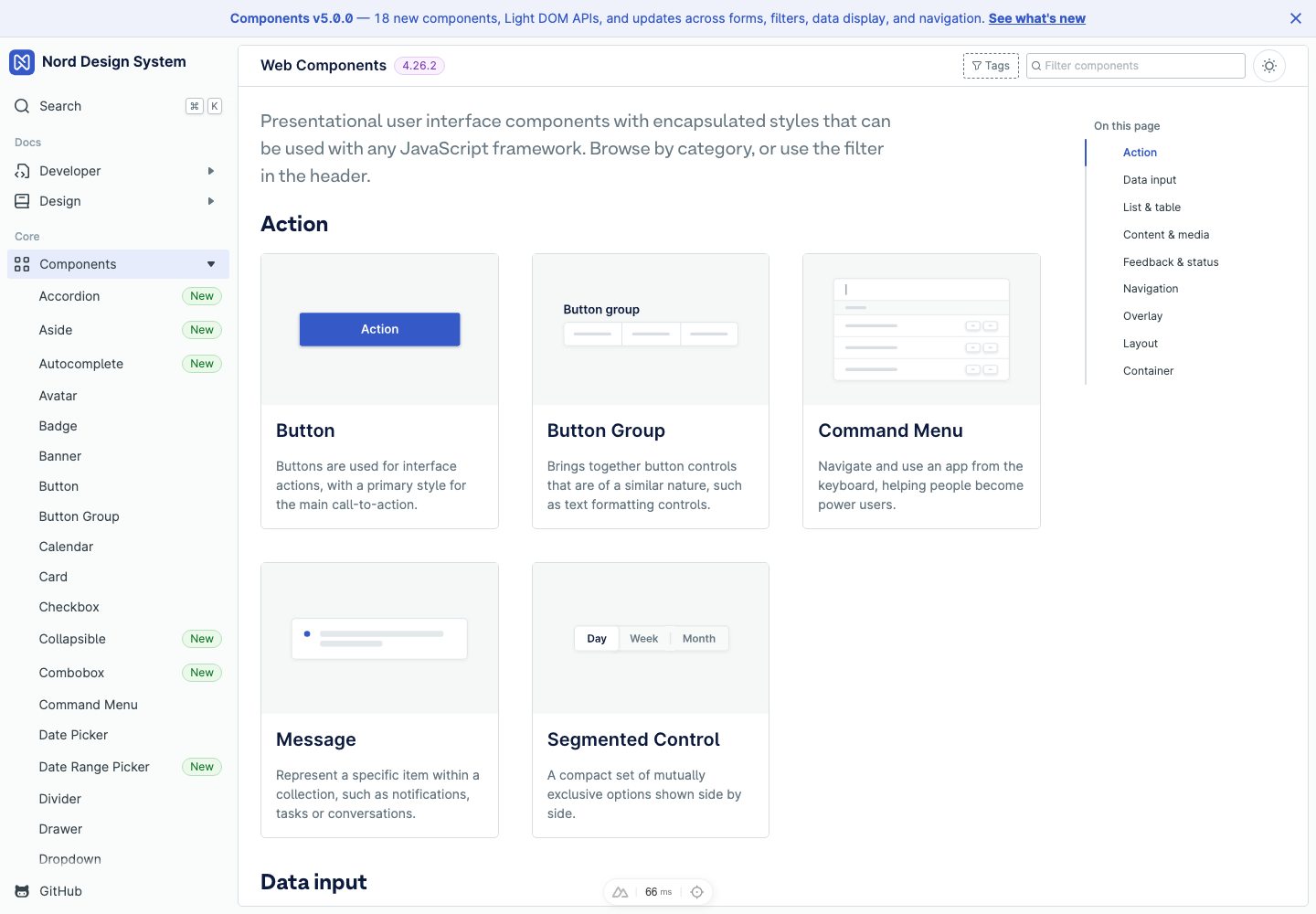
Task: Click the Search magnifier icon in sidebar
Action: point(22,106)
